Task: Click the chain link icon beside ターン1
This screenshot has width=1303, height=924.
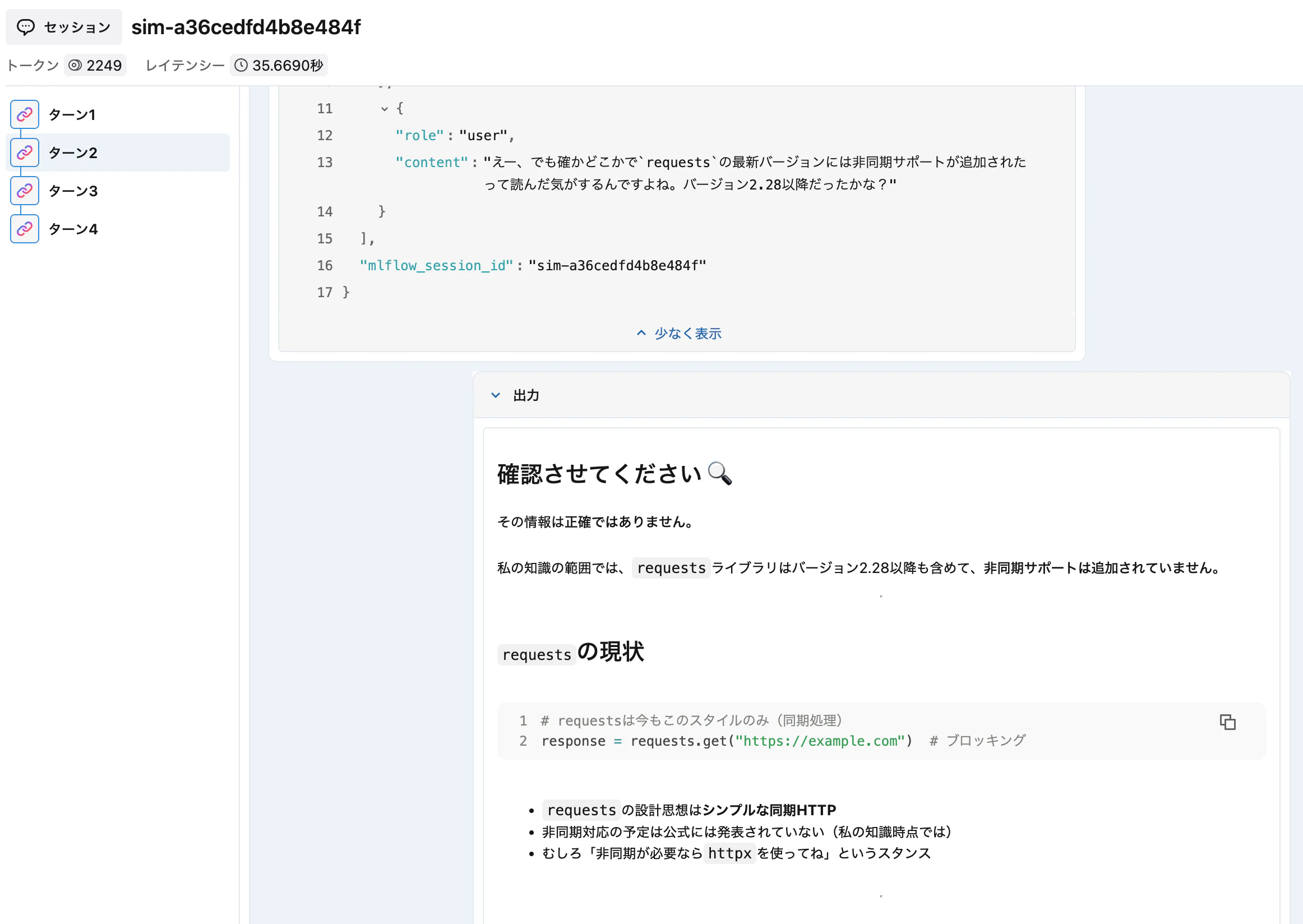Action: [24, 114]
